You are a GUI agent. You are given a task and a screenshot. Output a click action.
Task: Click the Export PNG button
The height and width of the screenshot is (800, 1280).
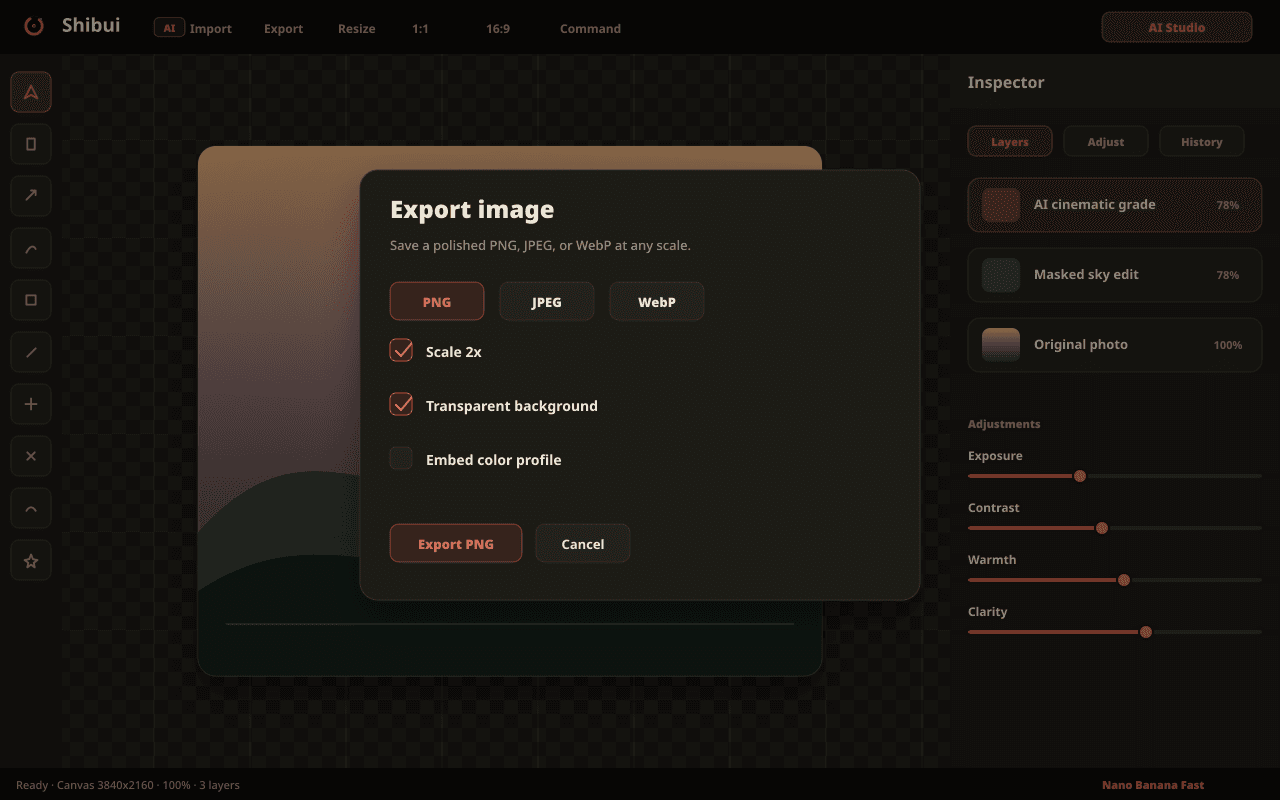coord(456,543)
